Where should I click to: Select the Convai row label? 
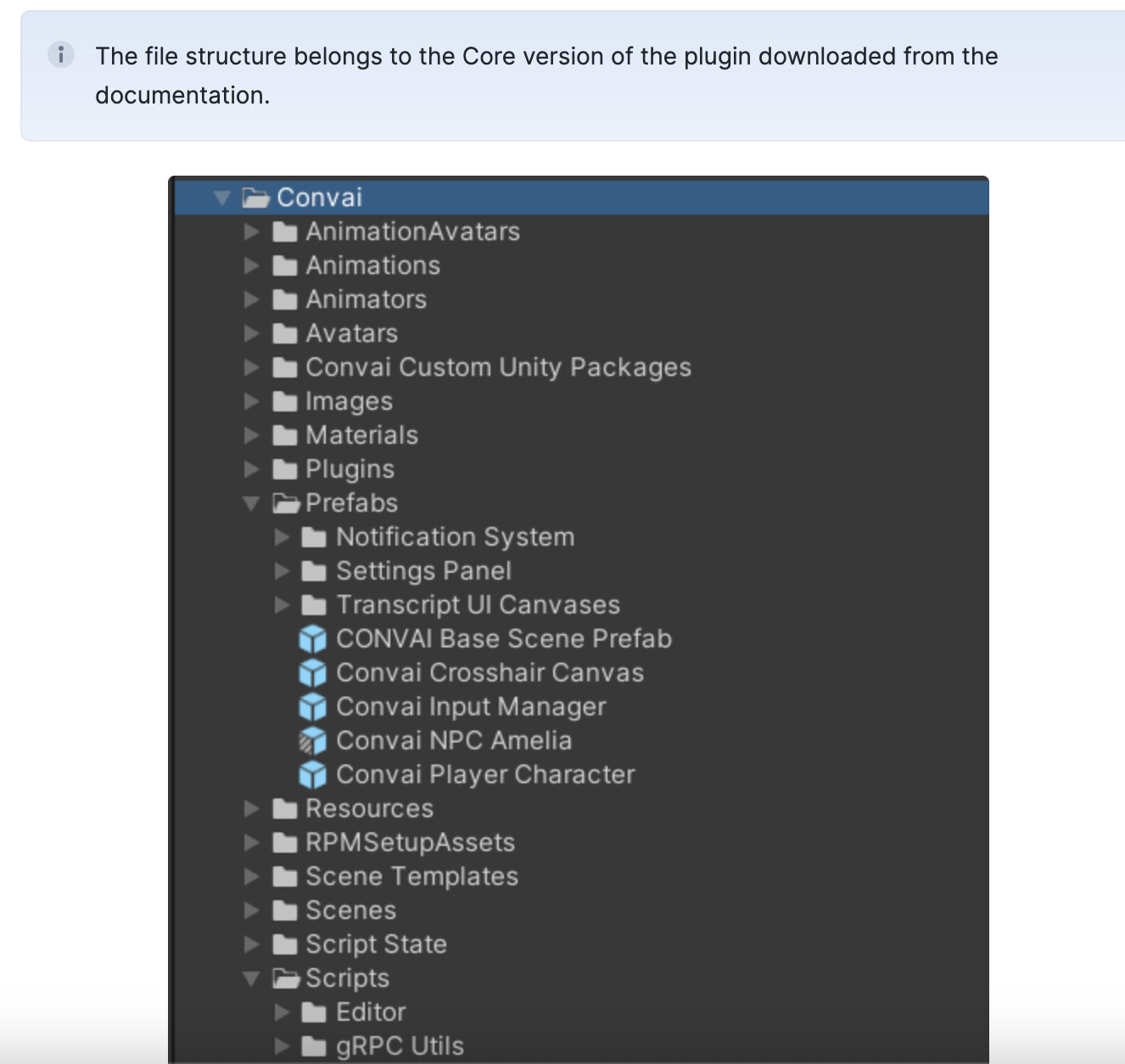click(320, 198)
